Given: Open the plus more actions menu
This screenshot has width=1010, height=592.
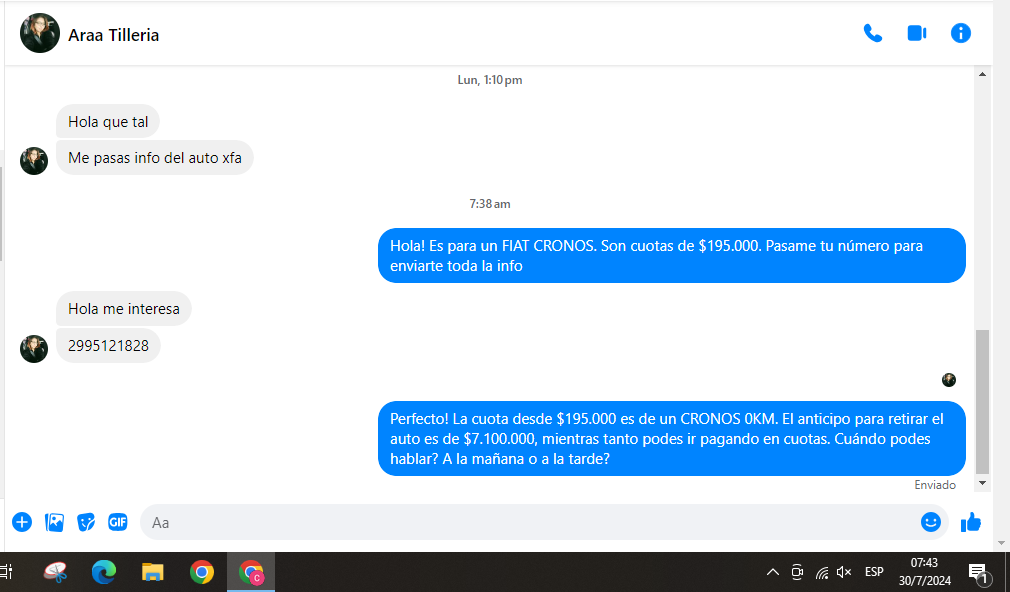Looking at the screenshot, I should click(x=22, y=522).
